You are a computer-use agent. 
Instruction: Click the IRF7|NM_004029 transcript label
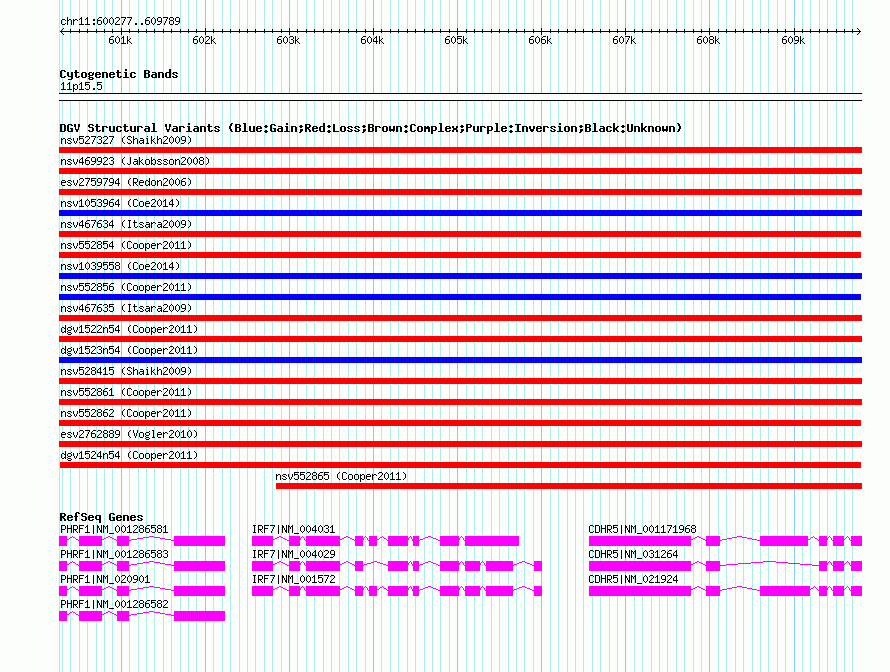click(x=293, y=554)
